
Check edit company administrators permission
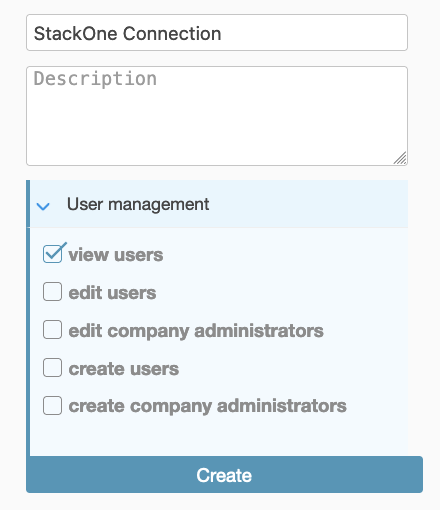point(52,330)
